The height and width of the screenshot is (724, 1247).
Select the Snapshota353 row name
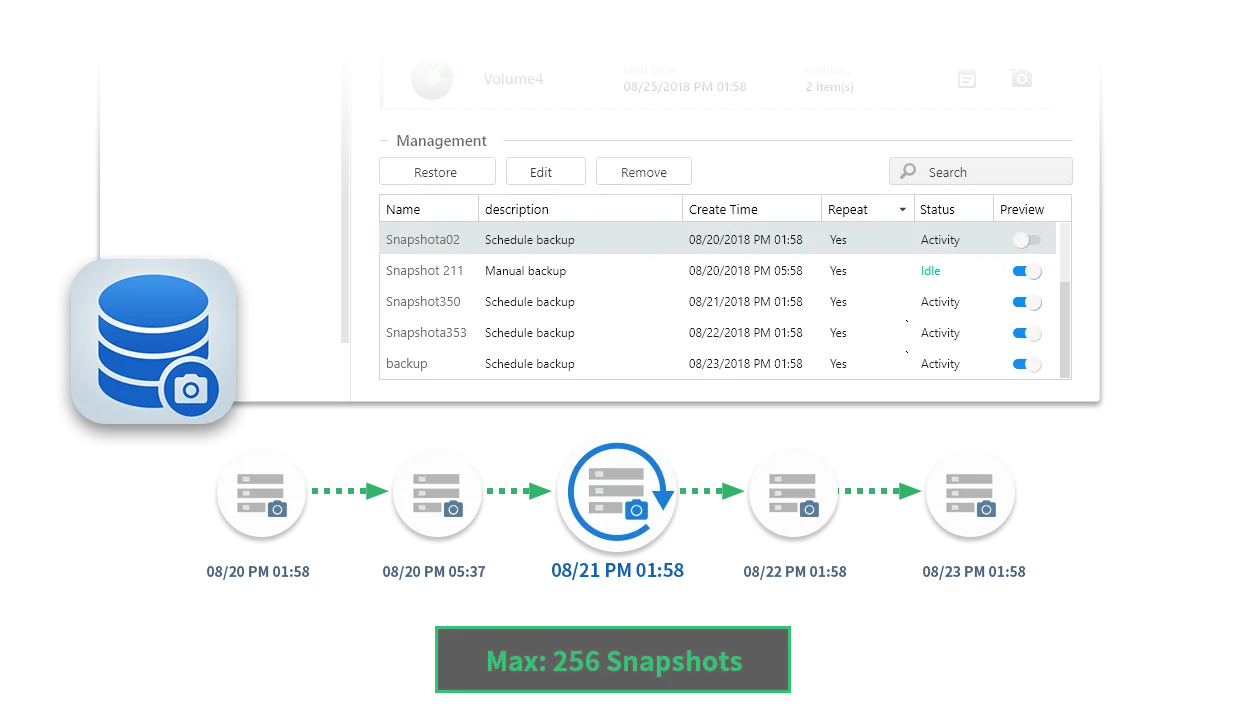[x=426, y=333]
